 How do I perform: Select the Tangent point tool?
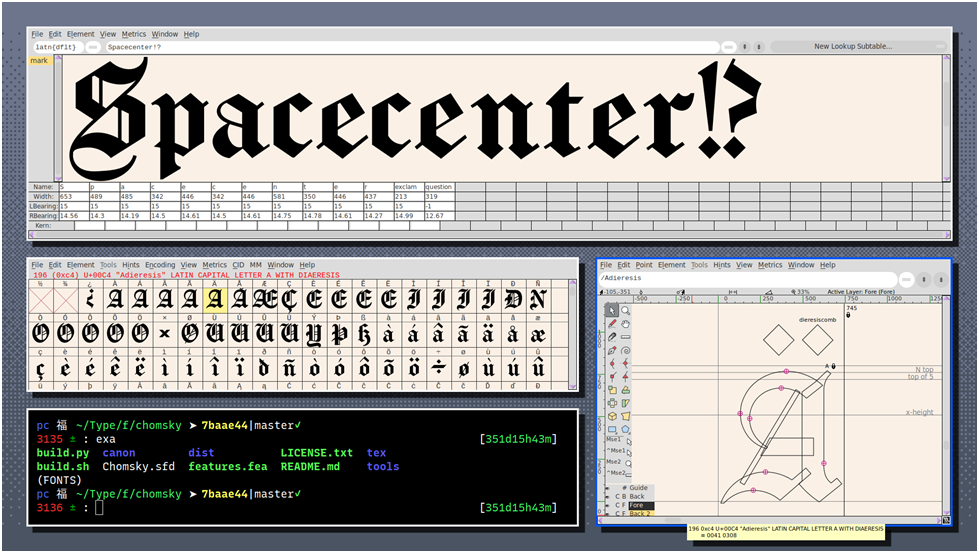coord(626,377)
